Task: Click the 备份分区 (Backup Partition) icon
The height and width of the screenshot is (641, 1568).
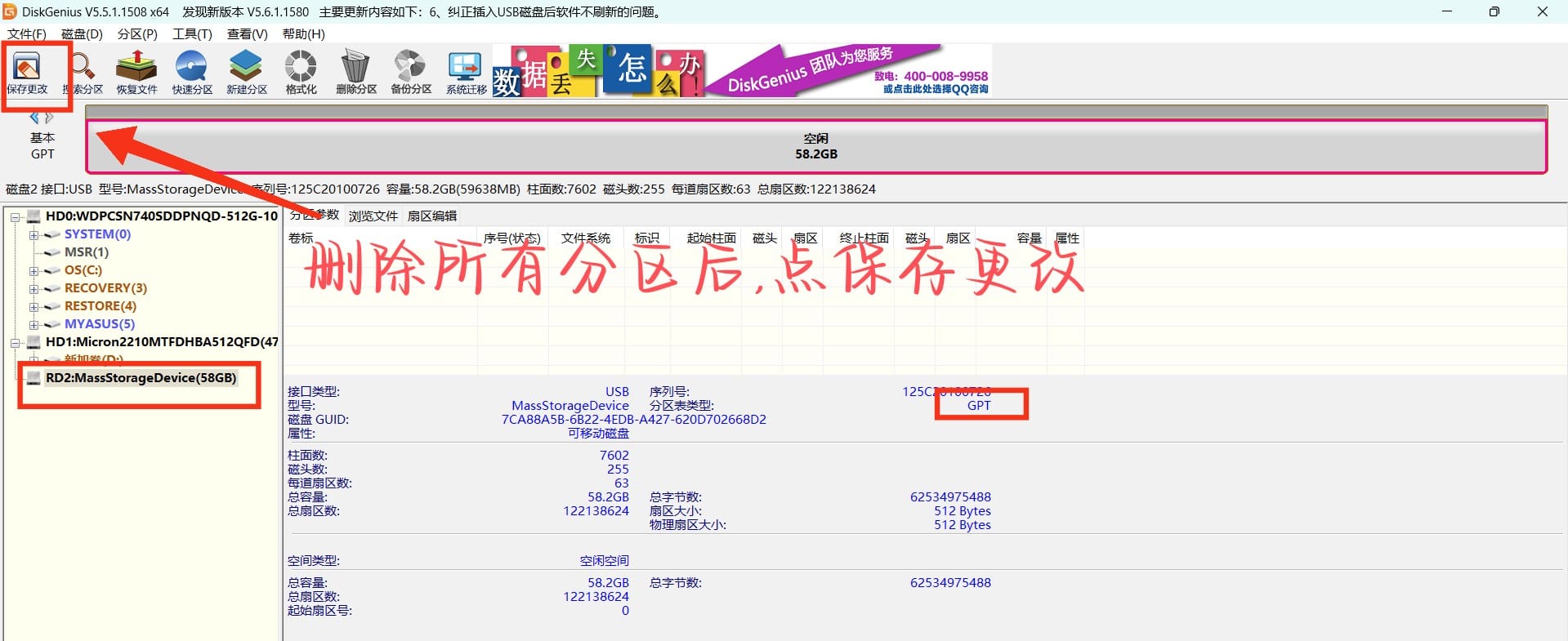Action: tap(411, 72)
